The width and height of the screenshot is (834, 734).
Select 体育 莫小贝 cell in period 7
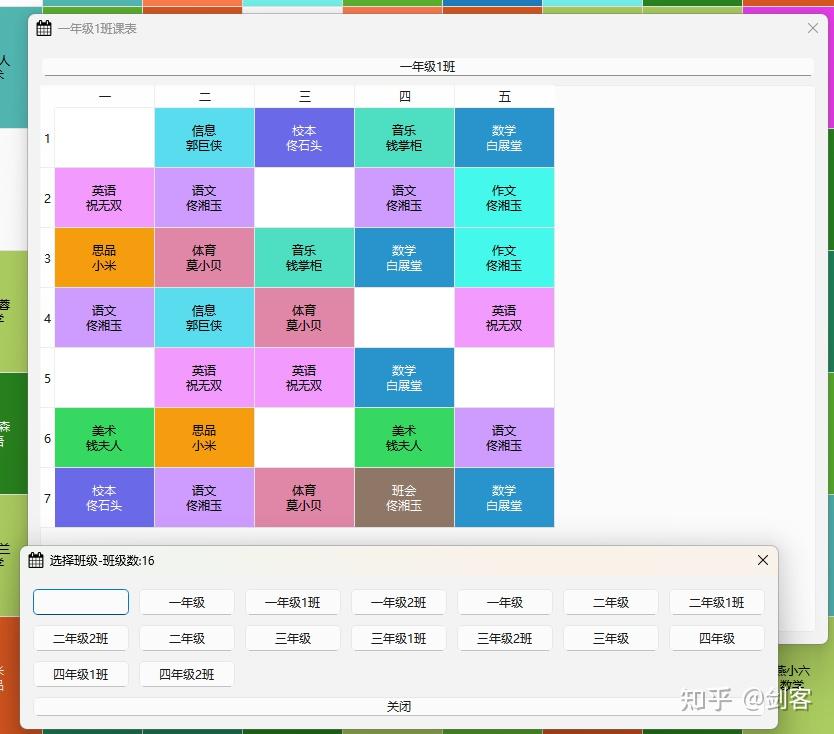coord(304,498)
